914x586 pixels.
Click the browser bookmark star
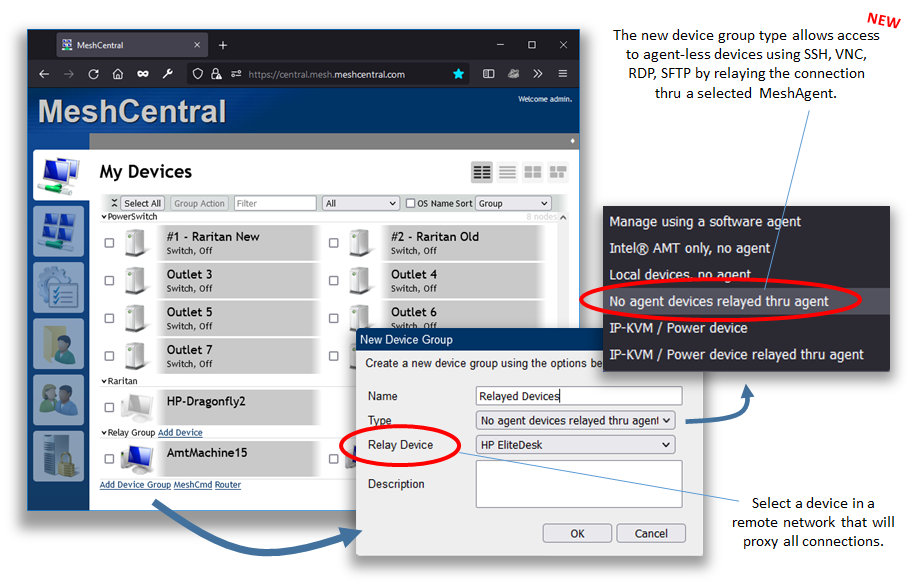point(458,73)
